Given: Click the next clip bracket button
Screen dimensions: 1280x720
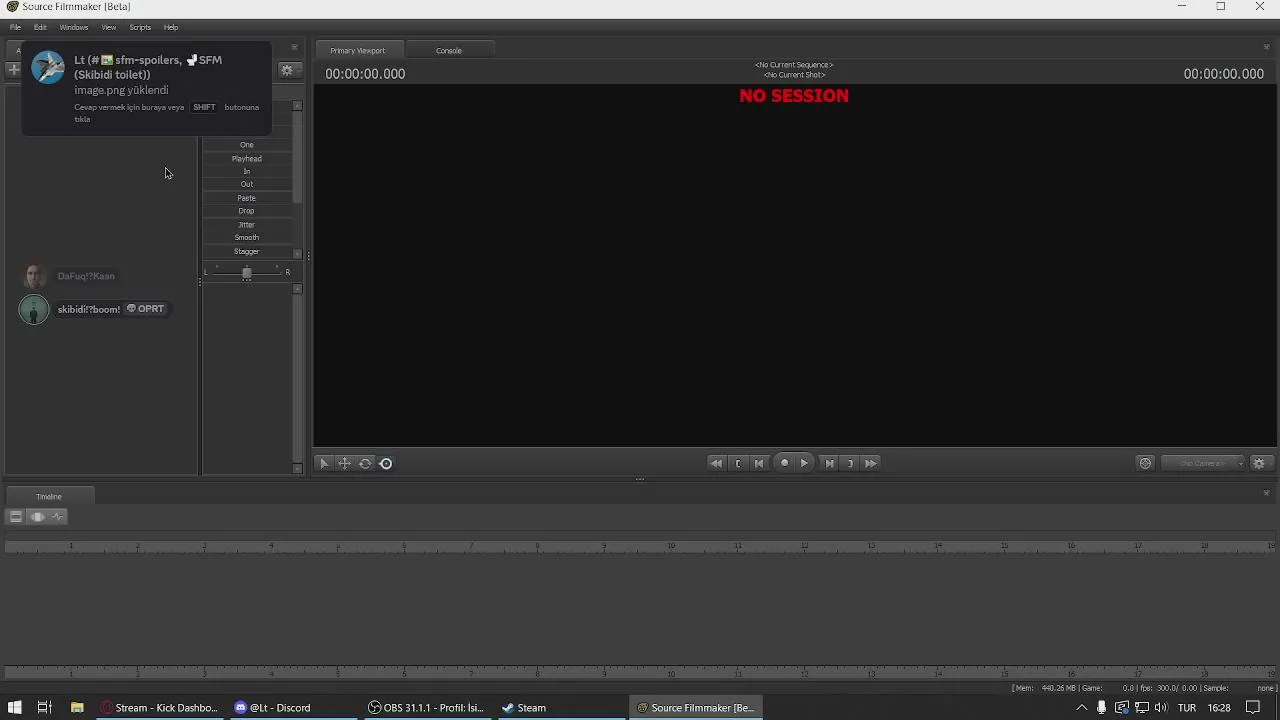Looking at the screenshot, I should click(x=850, y=463).
